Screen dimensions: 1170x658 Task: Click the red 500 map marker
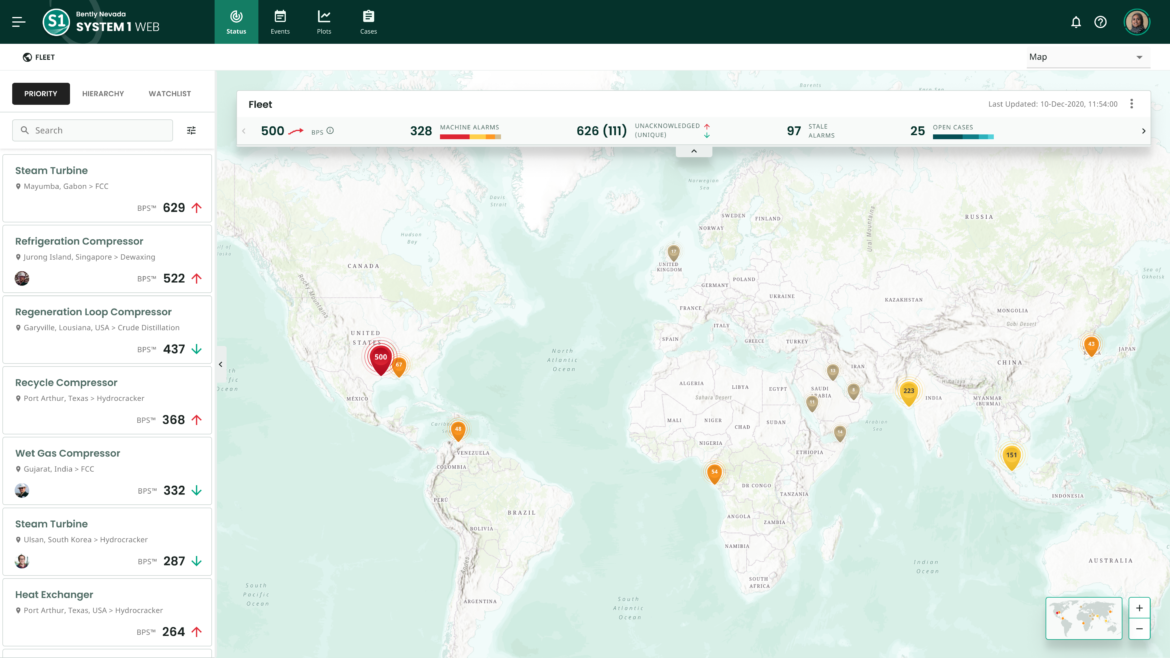coord(380,358)
